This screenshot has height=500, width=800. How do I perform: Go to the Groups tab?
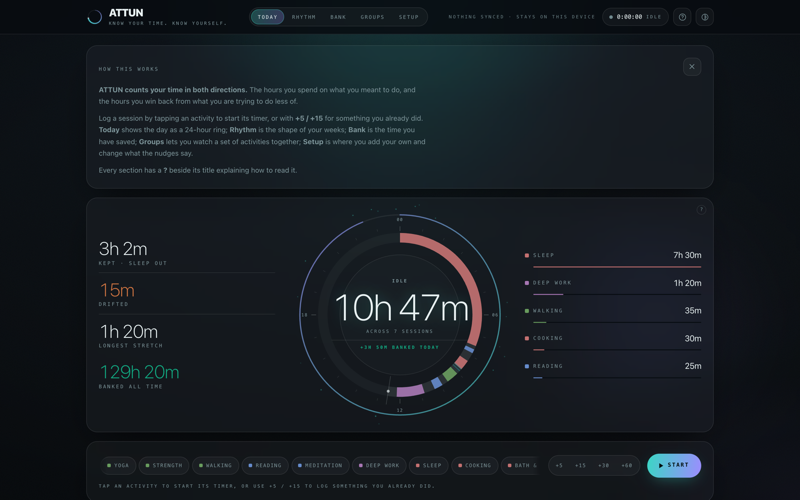point(372,17)
